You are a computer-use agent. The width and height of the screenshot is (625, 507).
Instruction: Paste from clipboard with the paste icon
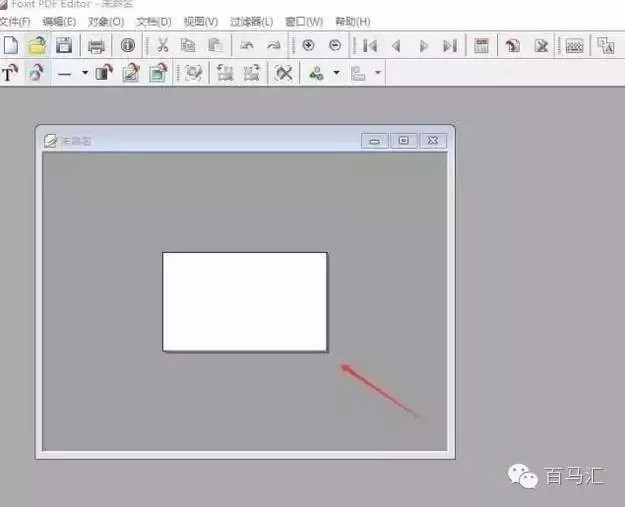tap(215, 45)
